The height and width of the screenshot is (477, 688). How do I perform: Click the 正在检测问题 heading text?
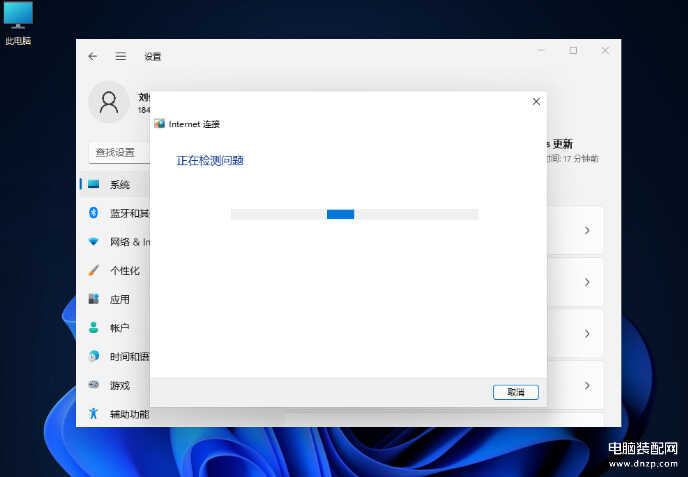[x=210, y=161]
